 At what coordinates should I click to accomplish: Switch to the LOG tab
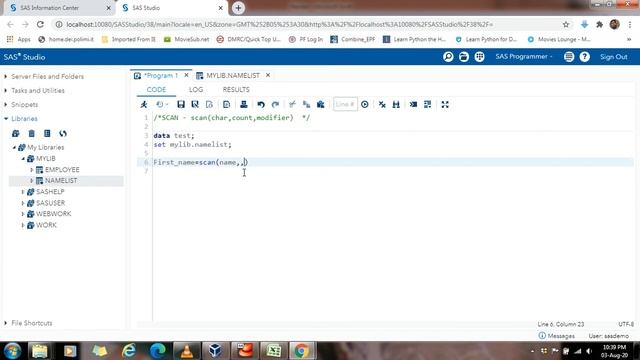[x=196, y=89]
